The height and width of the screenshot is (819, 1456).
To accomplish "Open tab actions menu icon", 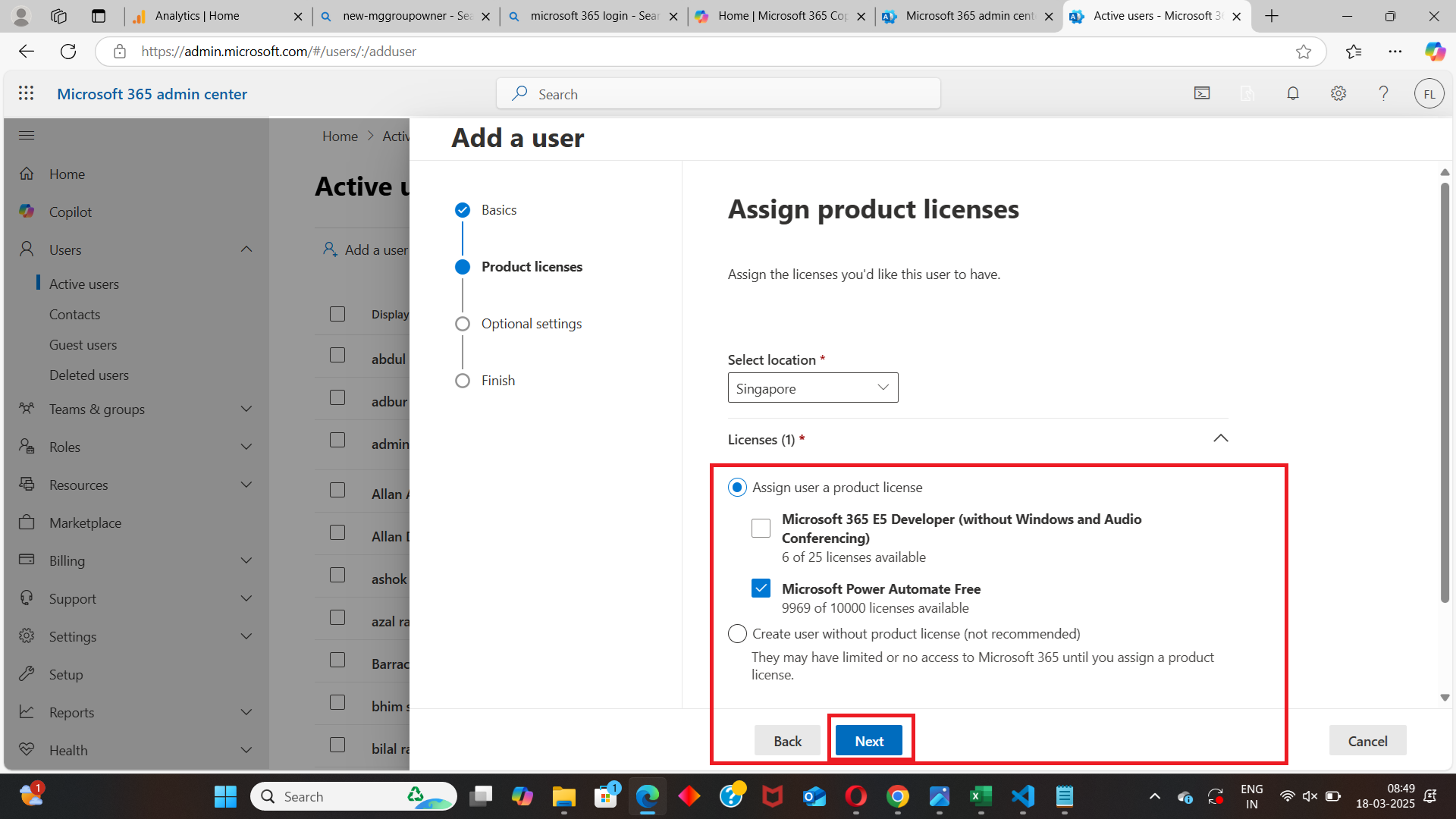I will point(99,16).
